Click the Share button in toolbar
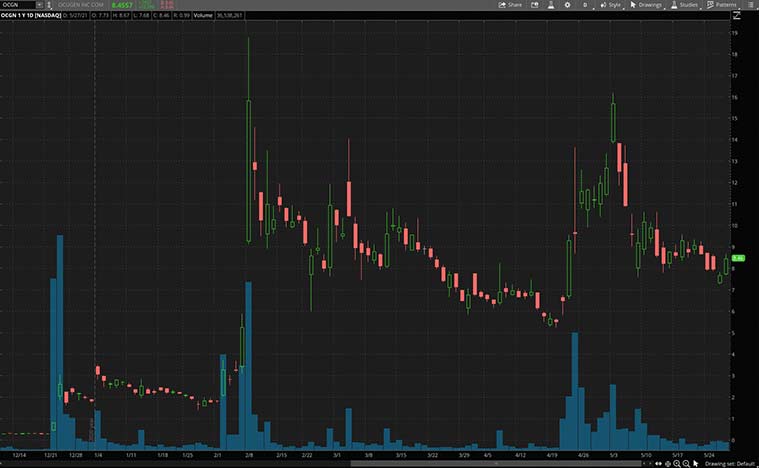 point(510,5)
